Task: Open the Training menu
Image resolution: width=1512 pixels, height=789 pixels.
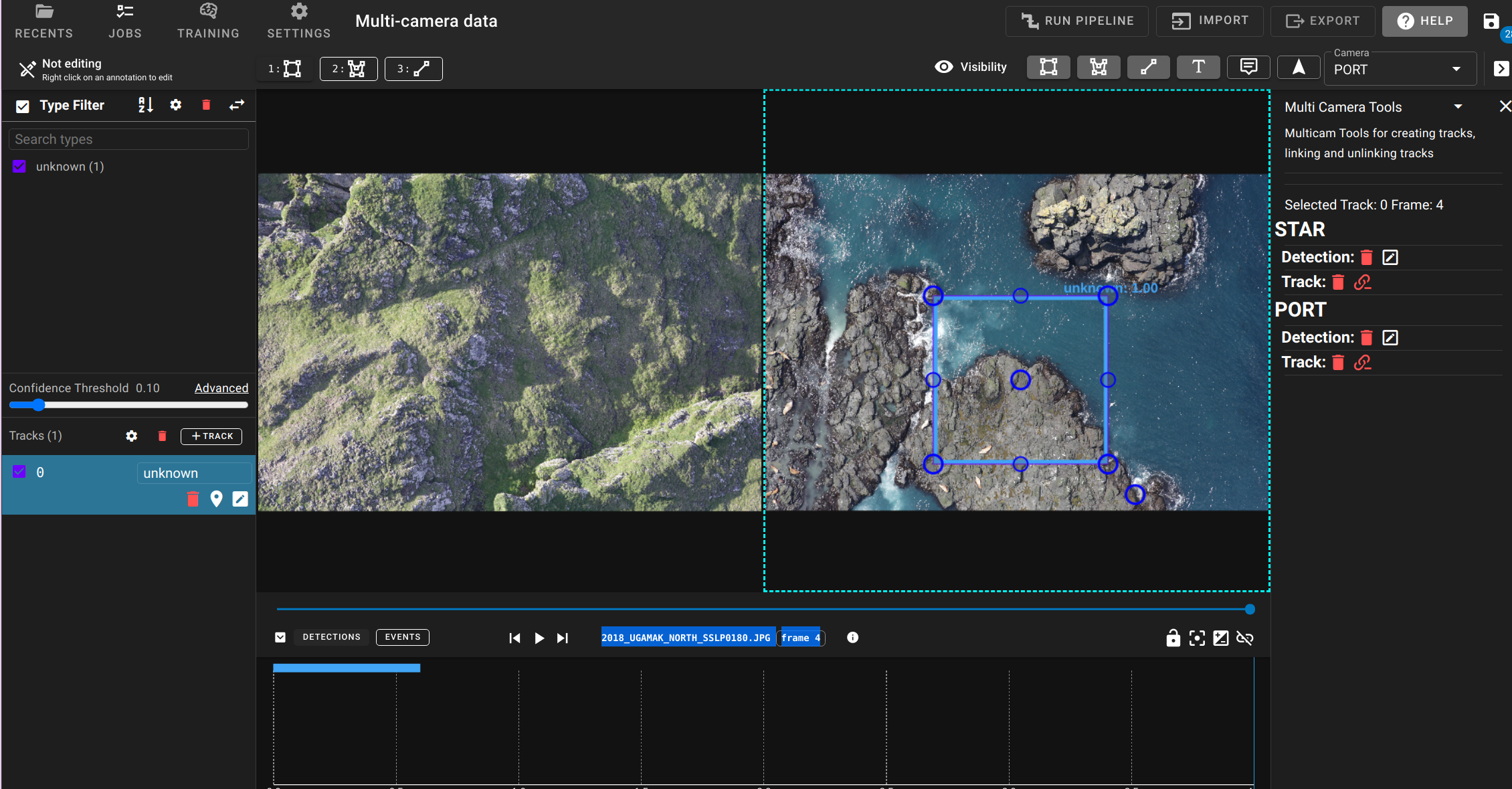Action: (208, 21)
